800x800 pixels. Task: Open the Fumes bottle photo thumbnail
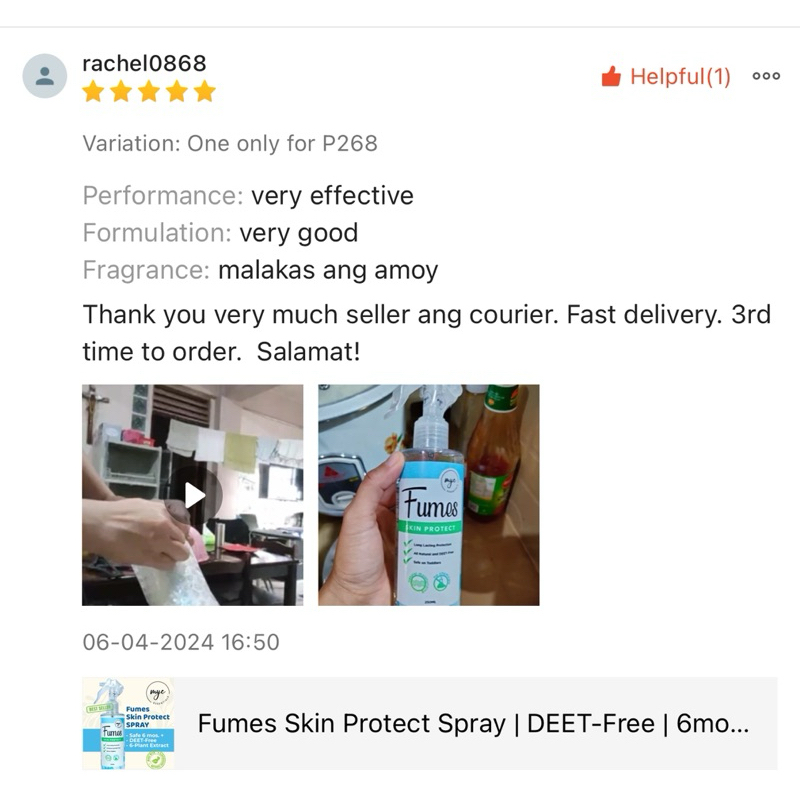[429, 495]
